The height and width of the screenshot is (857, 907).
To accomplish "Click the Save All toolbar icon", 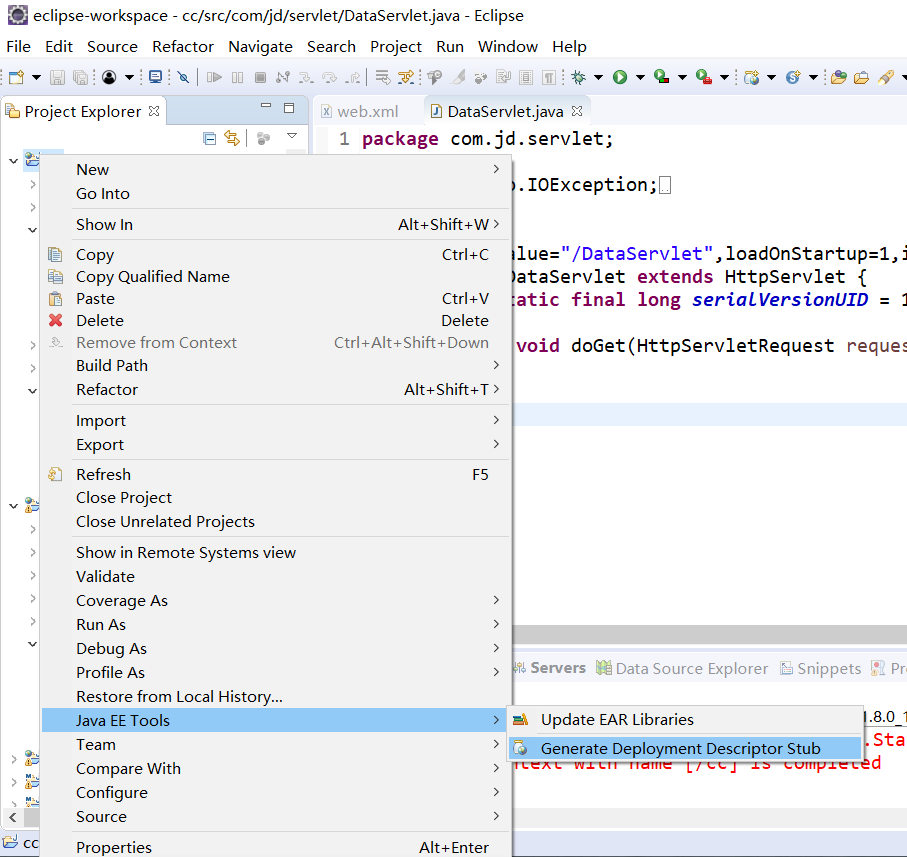I will (x=80, y=77).
